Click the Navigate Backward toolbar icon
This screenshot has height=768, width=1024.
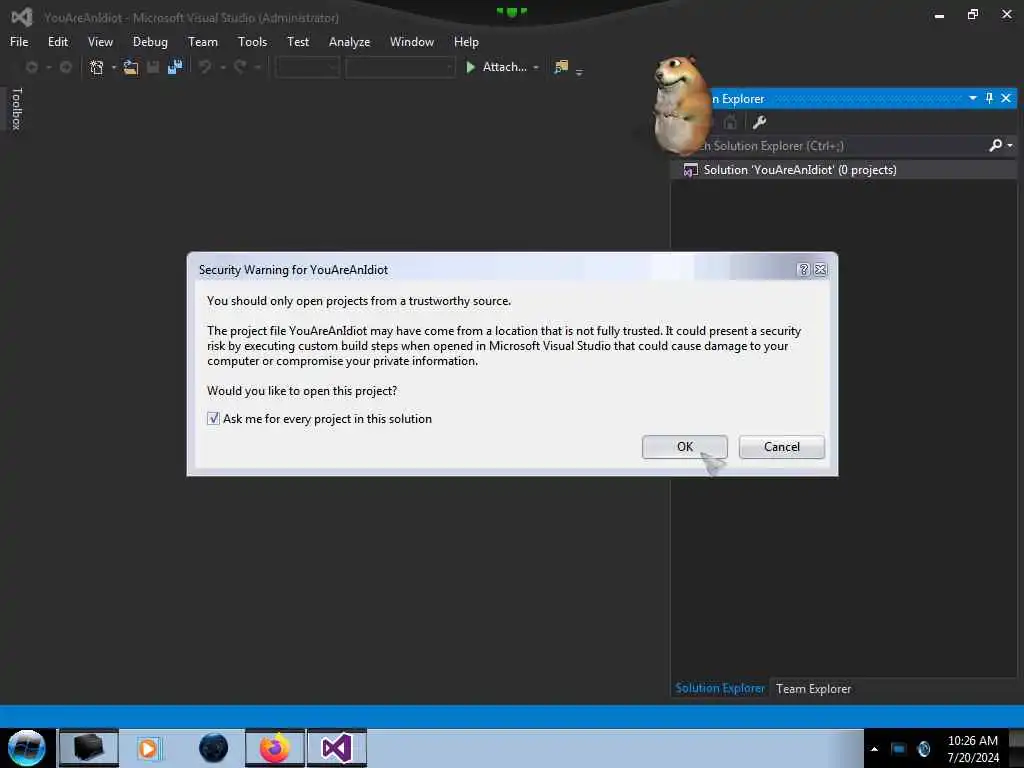pos(31,67)
